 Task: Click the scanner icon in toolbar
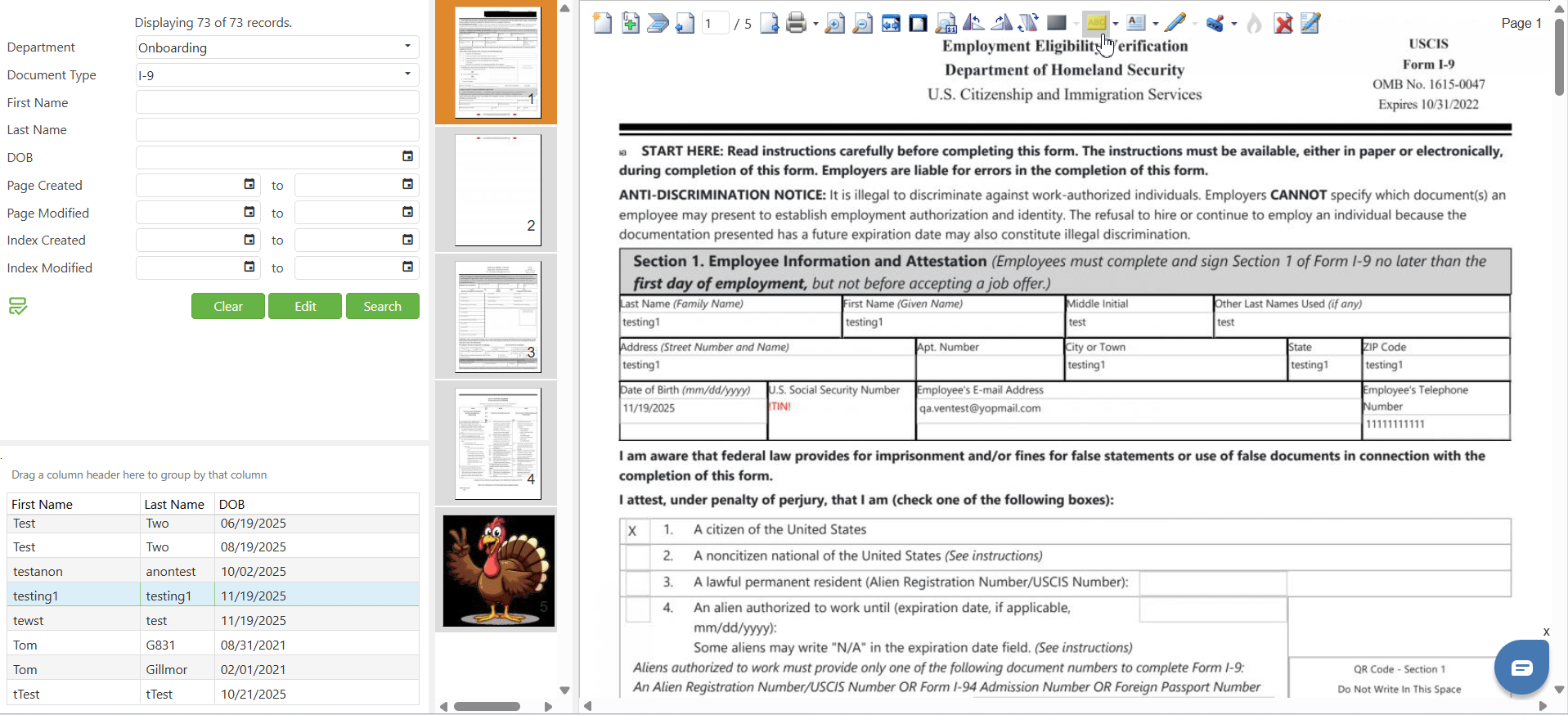[658, 23]
